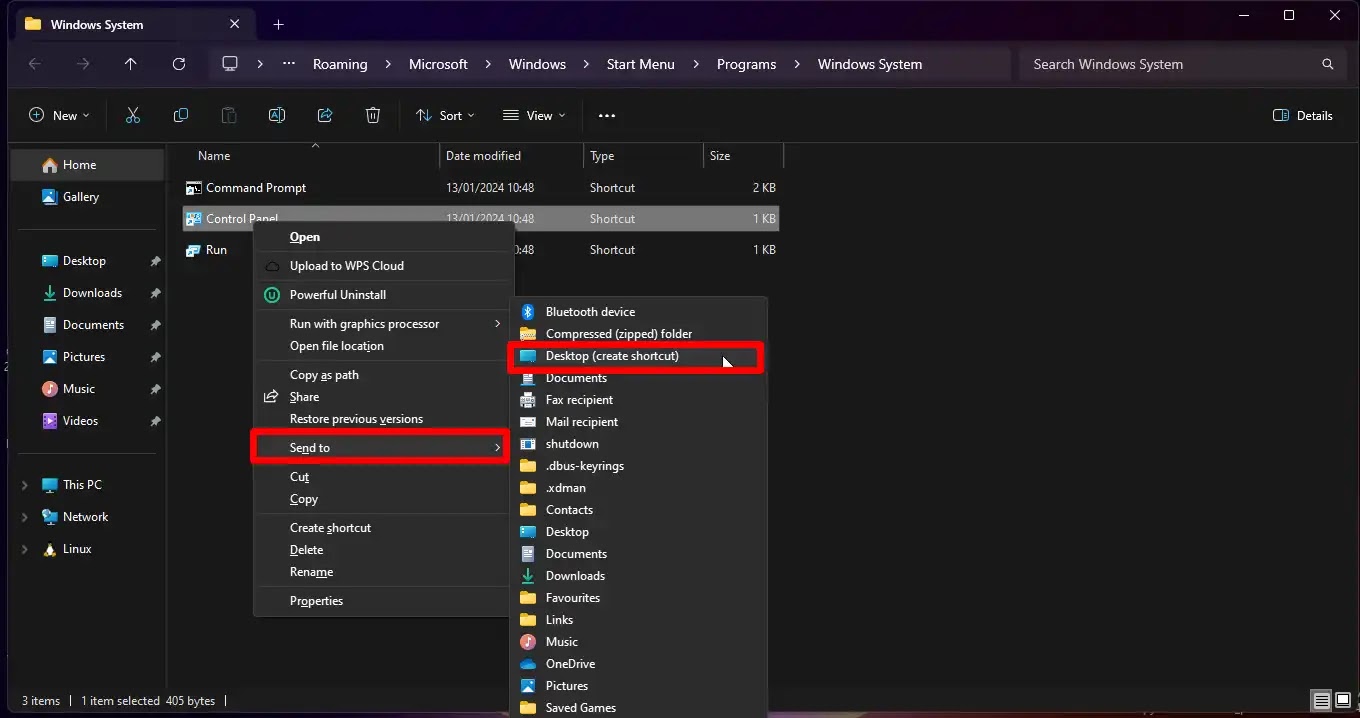
Task: Expand Network in navigation pane
Action: tap(25, 517)
